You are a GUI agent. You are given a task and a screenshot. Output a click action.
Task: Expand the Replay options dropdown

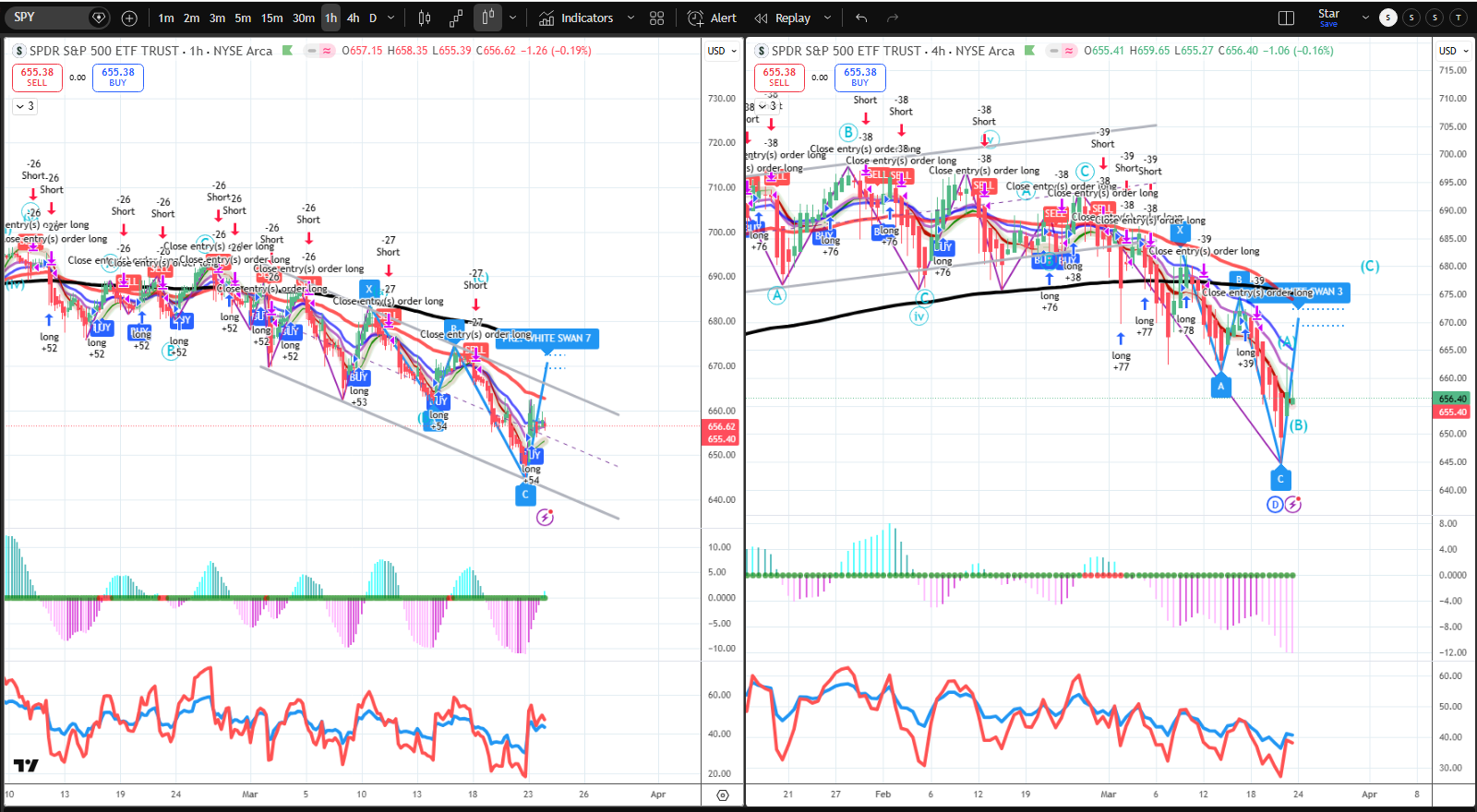pyautogui.click(x=827, y=18)
